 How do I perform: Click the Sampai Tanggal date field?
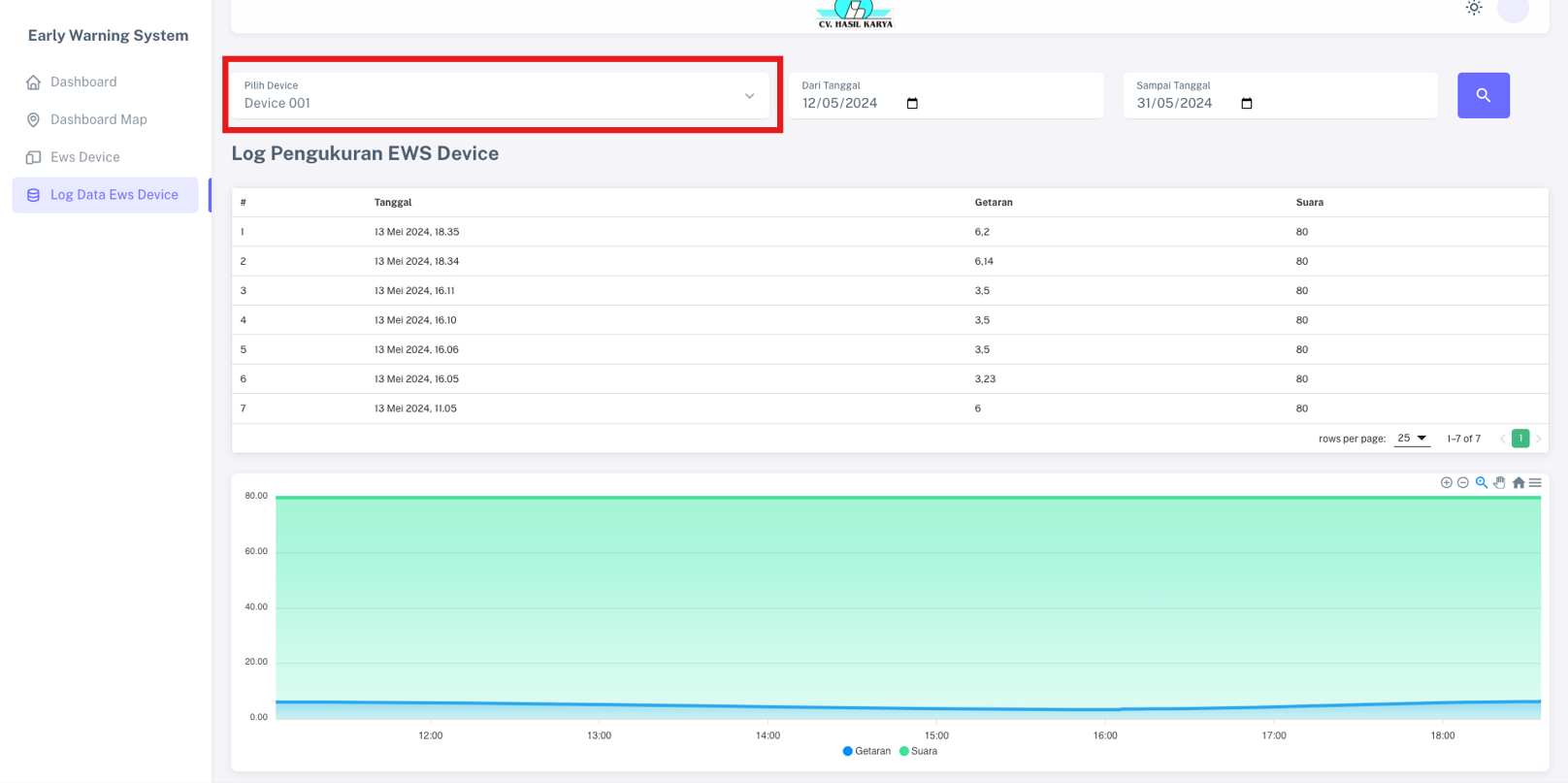pyautogui.click(x=1175, y=104)
